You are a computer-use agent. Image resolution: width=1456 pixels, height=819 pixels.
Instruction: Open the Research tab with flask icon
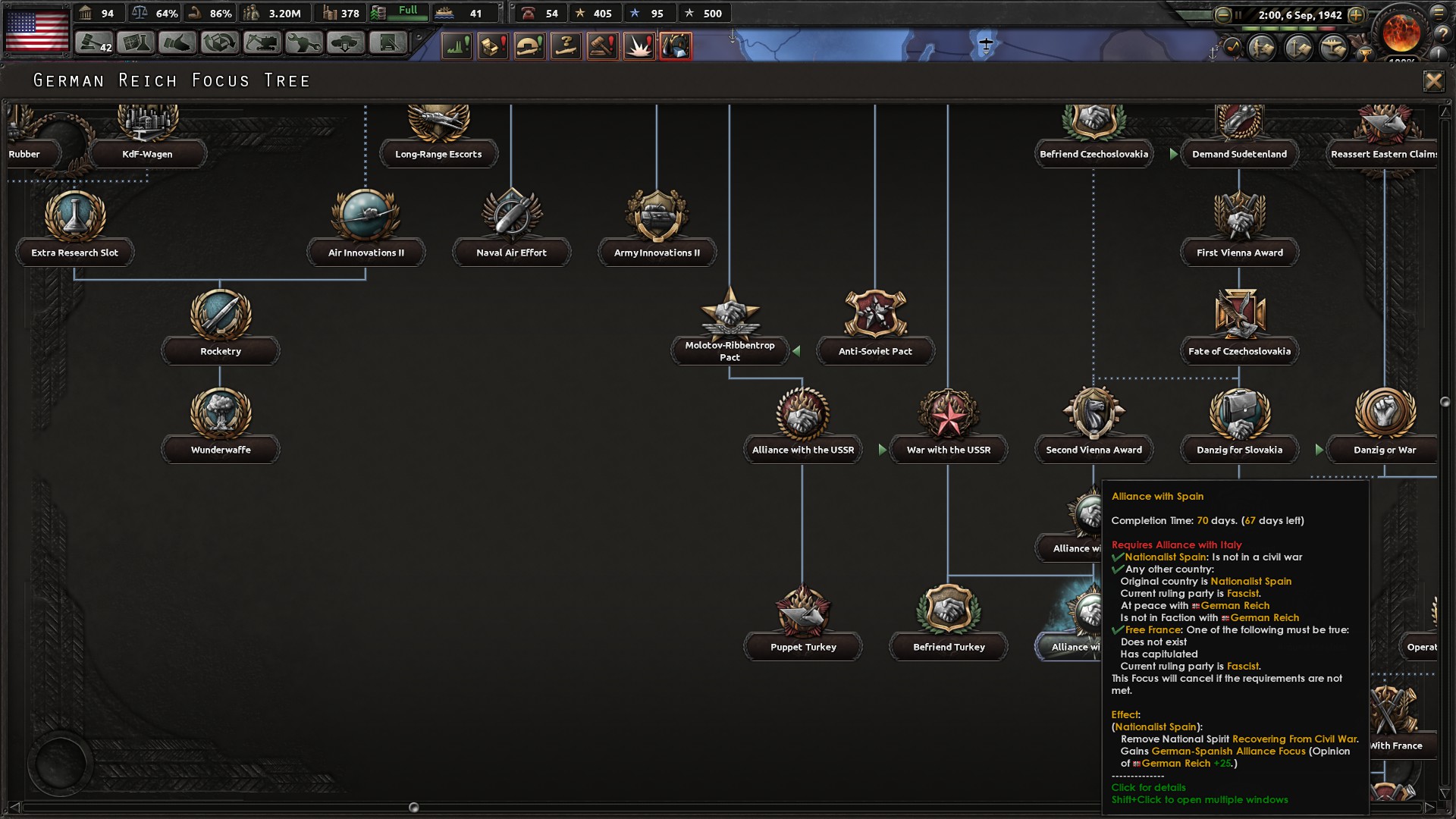[x=136, y=43]
